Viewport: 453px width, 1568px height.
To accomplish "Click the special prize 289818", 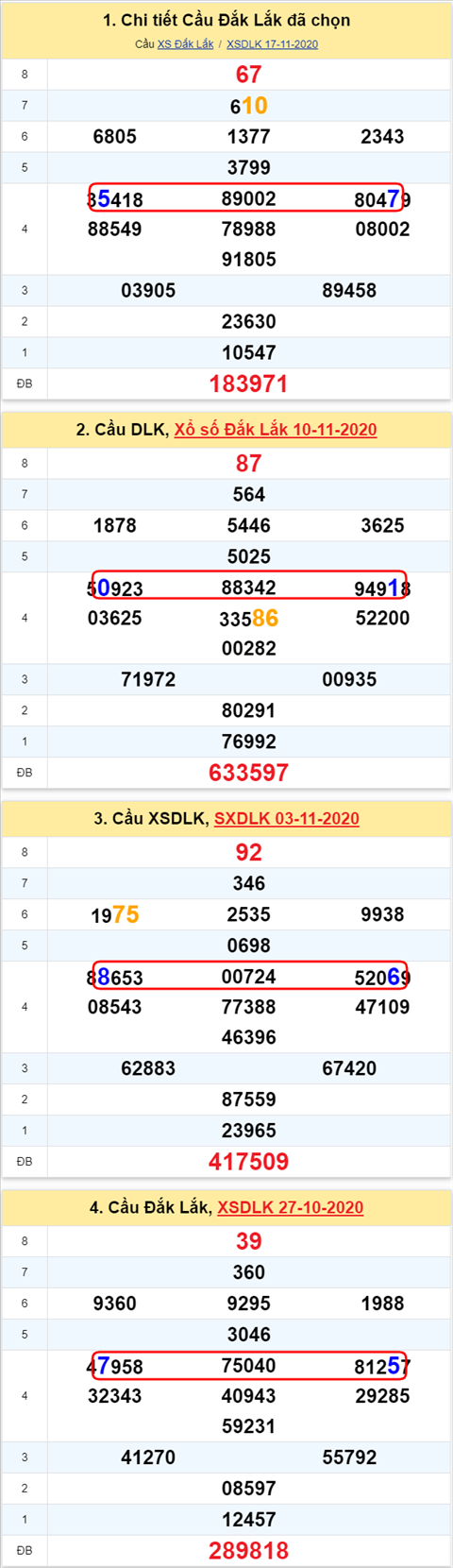I will (x=249, y=1552).
